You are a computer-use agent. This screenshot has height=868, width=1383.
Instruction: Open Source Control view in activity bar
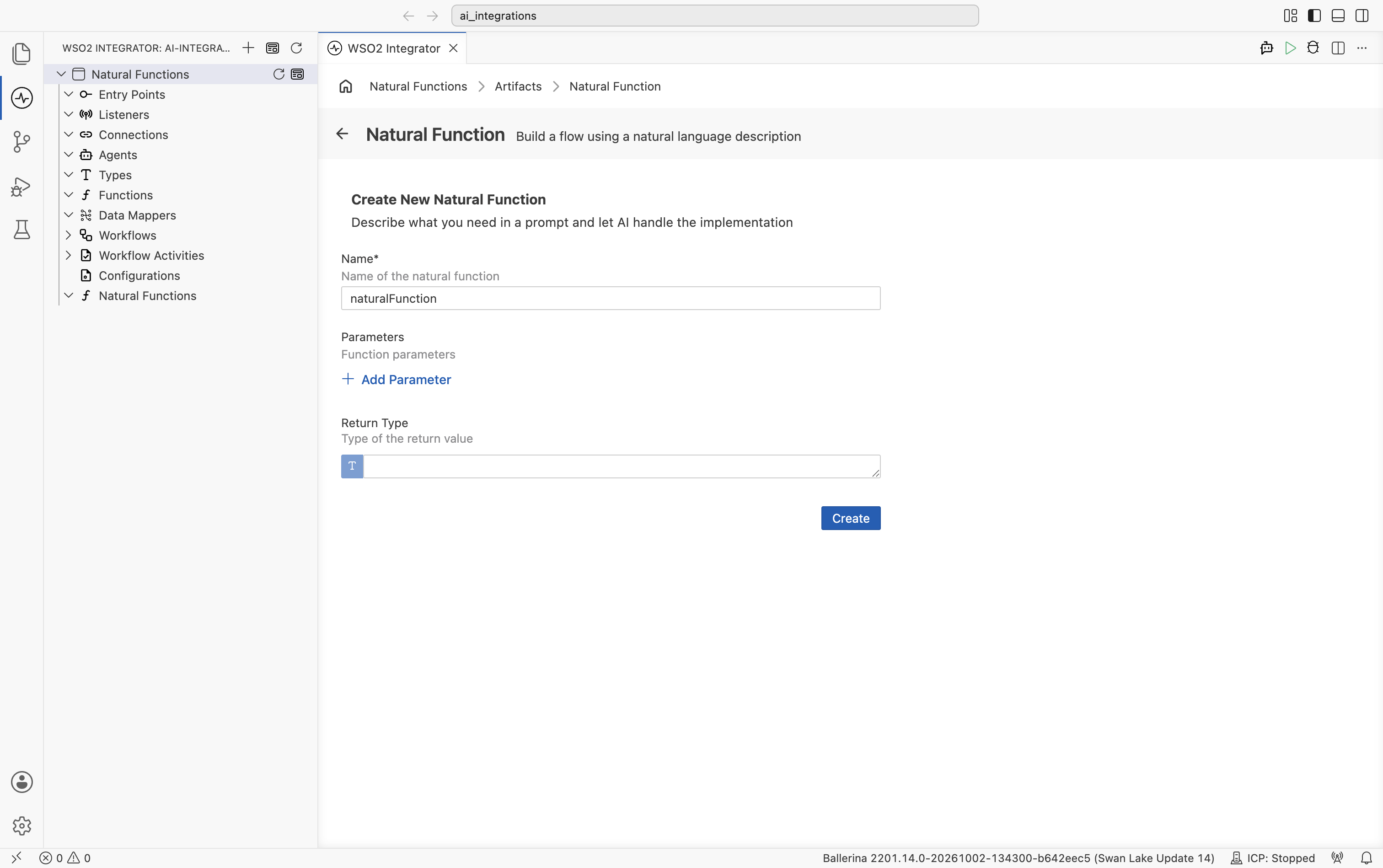[x=22, y=142]
